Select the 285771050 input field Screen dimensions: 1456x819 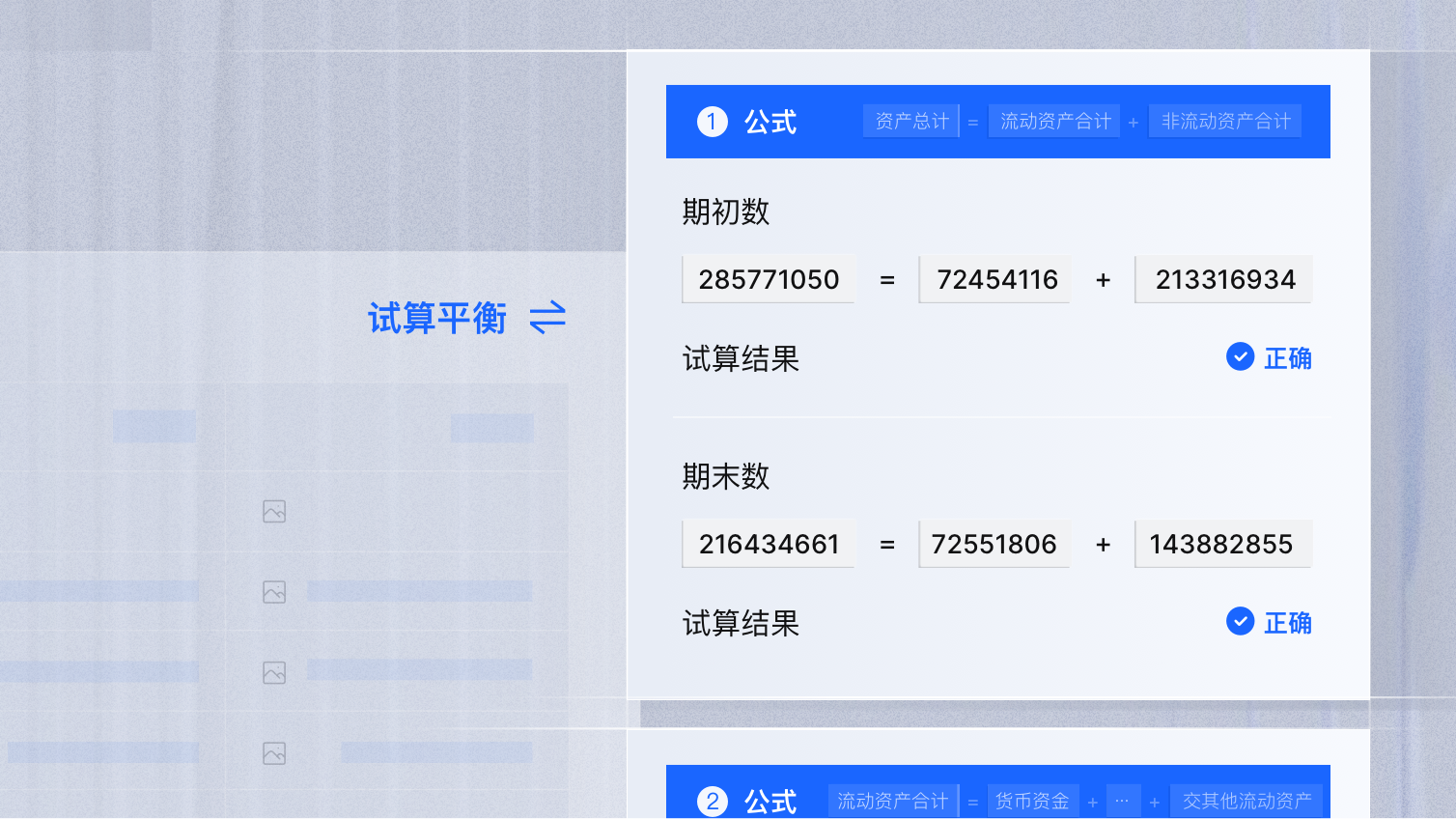coord(769,279)
